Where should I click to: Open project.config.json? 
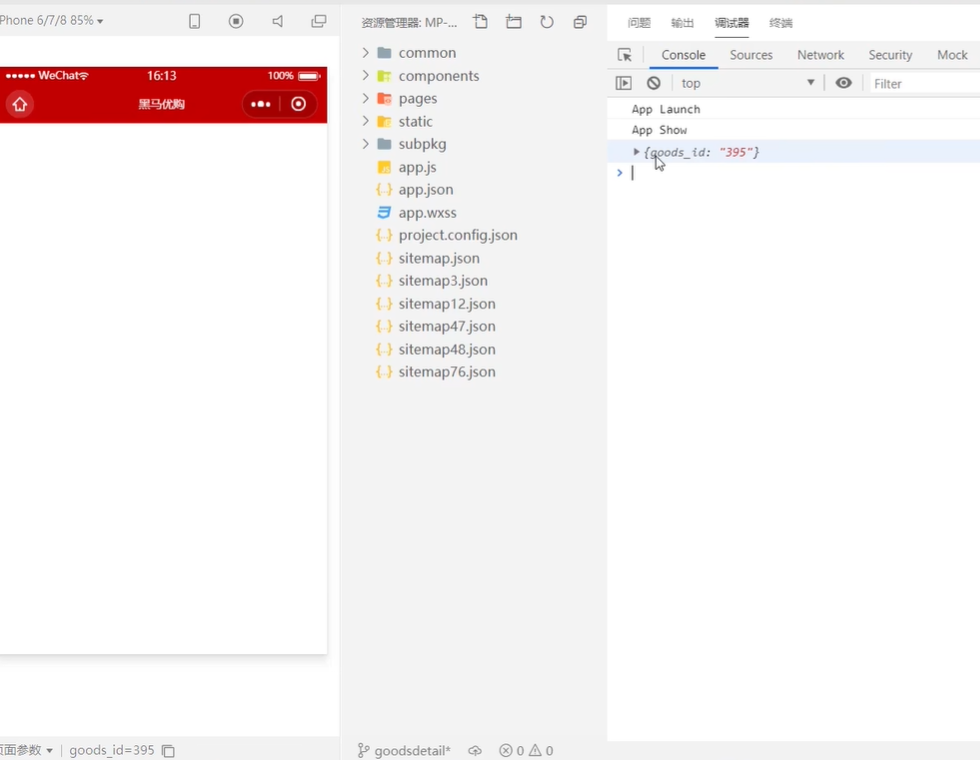click(458, 235)
